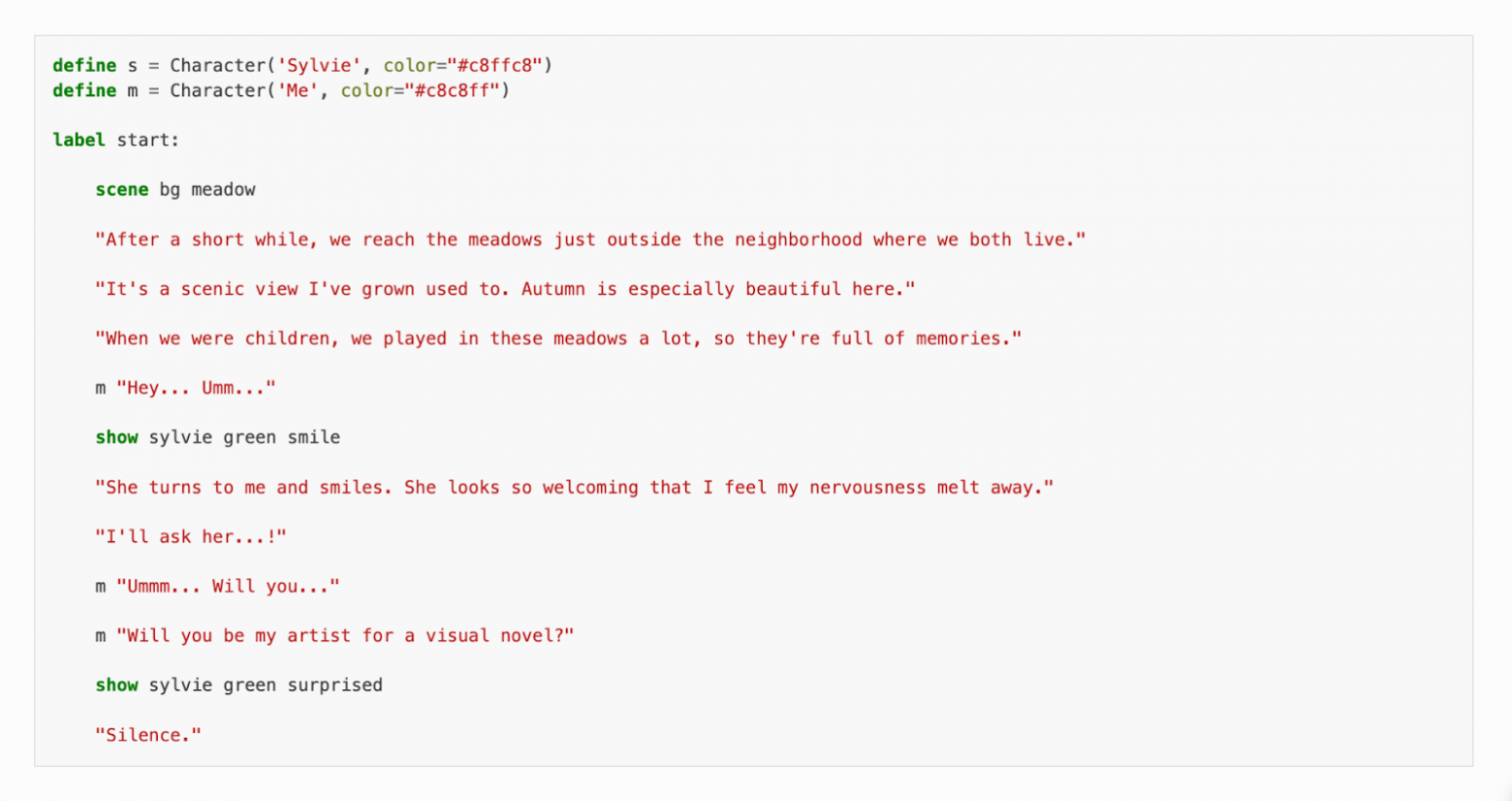Click the "It's a scenic view" line

click(x=505, y=289)
